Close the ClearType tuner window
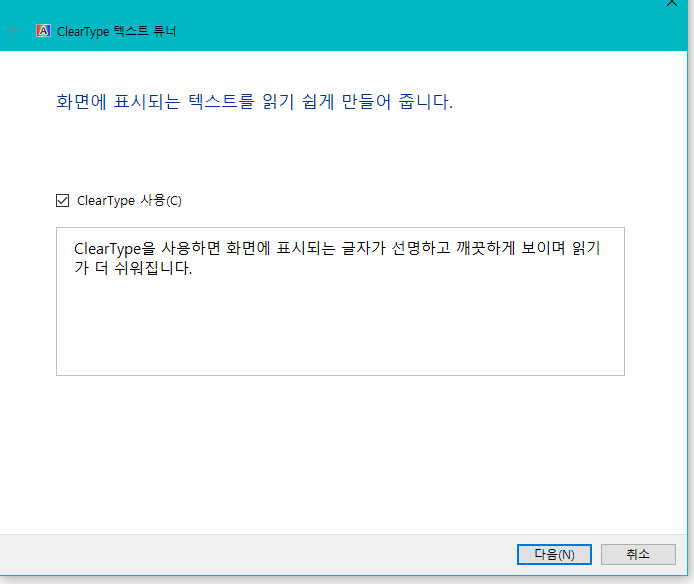 point(672,3)
